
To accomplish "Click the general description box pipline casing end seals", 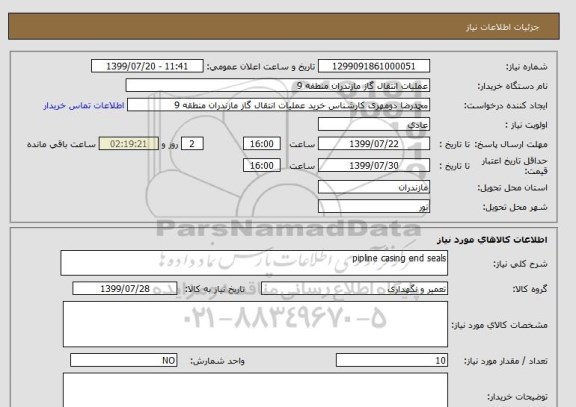I will click(x=254, y=263).
